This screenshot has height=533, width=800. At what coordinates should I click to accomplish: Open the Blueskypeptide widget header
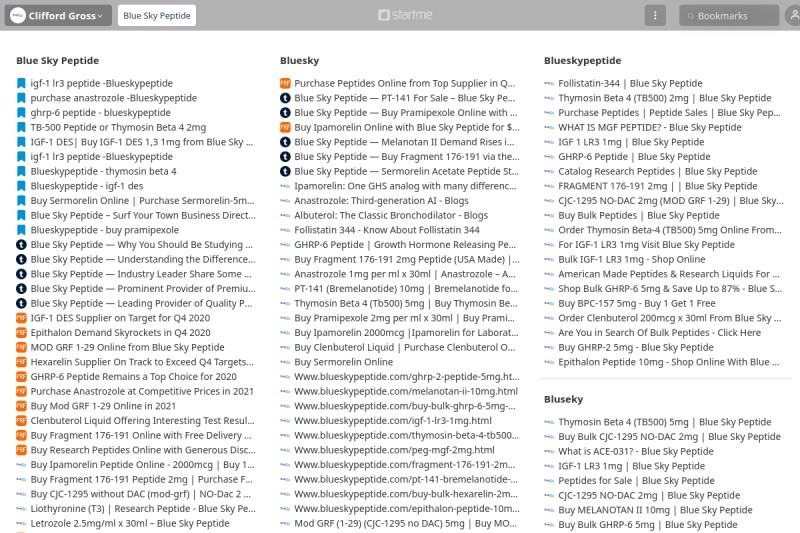[x=583, y=61]
